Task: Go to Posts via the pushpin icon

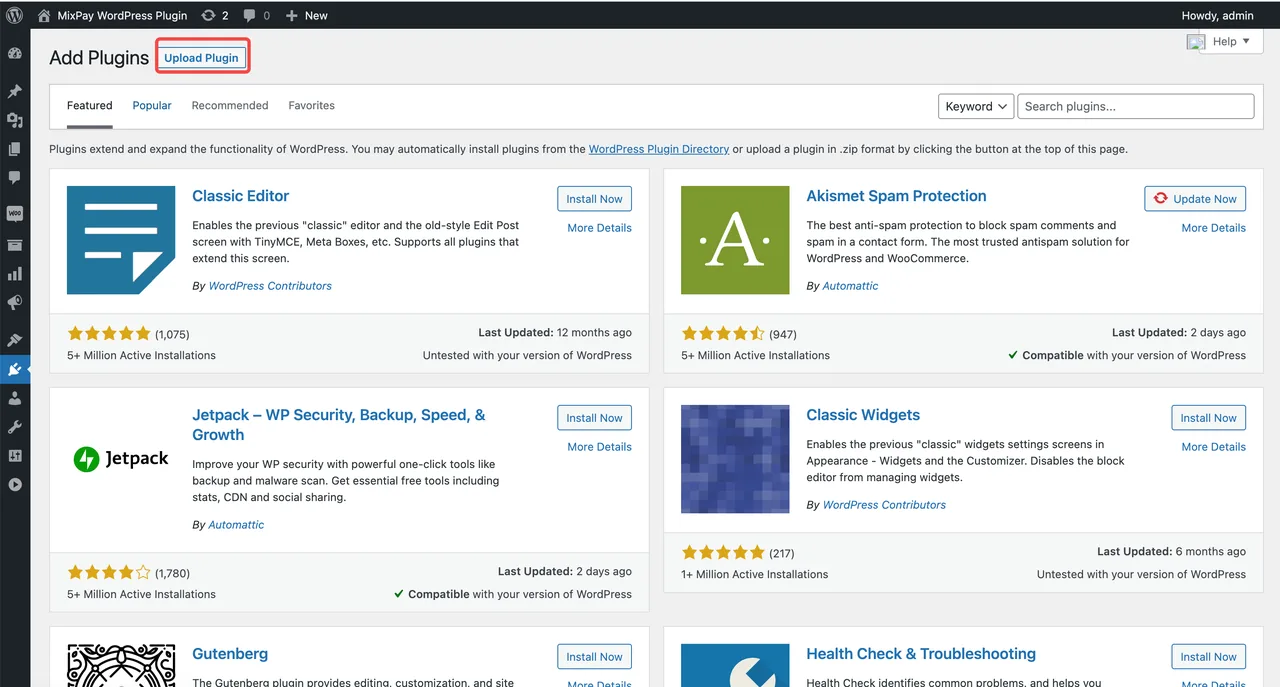Action: pos(15,91)
